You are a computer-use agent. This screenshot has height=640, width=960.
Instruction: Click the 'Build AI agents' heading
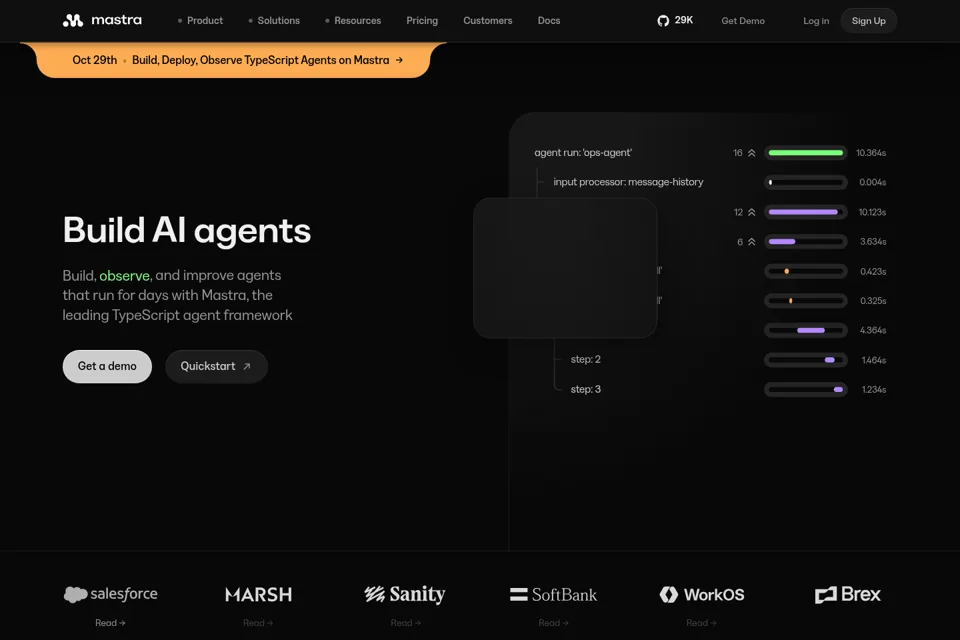(x=187, y=231)
